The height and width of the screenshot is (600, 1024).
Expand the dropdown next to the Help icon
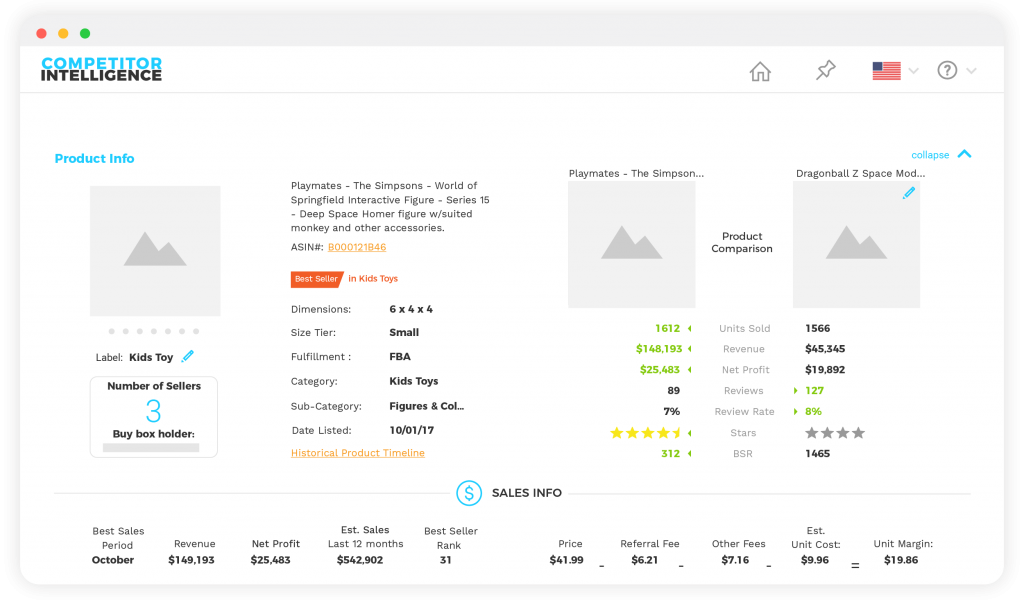(972, 70)
